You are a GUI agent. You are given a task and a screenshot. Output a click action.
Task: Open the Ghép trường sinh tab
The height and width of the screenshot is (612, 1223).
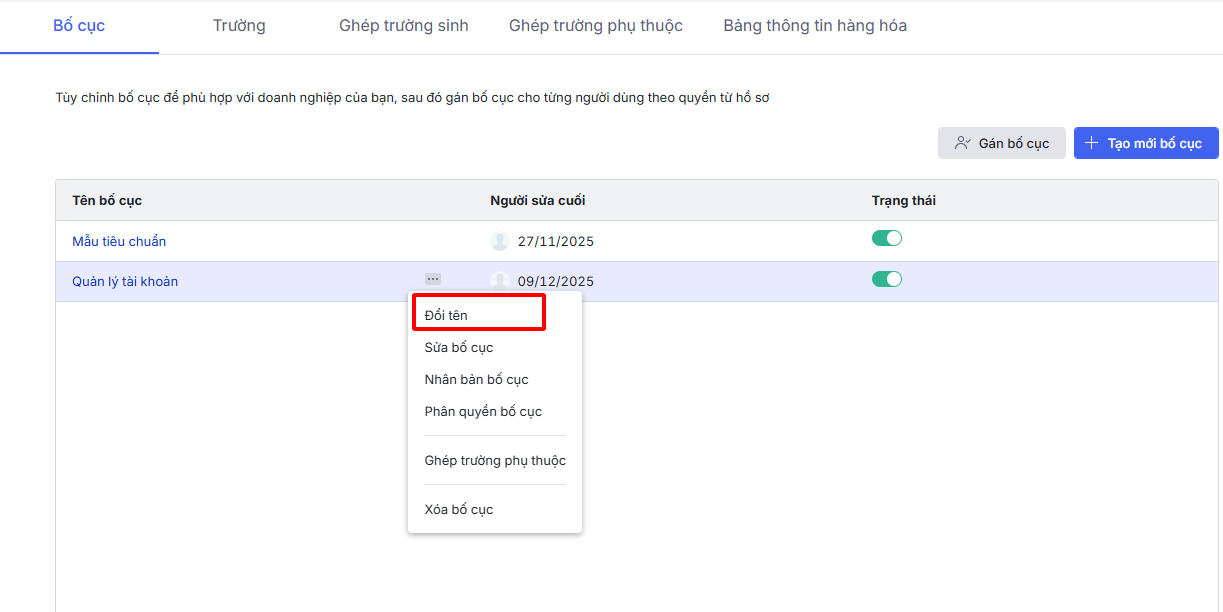404,26
